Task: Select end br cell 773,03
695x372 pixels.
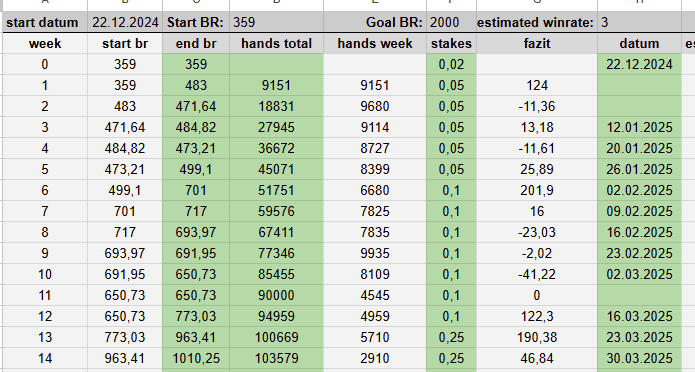Action: [x=196, y=316]
